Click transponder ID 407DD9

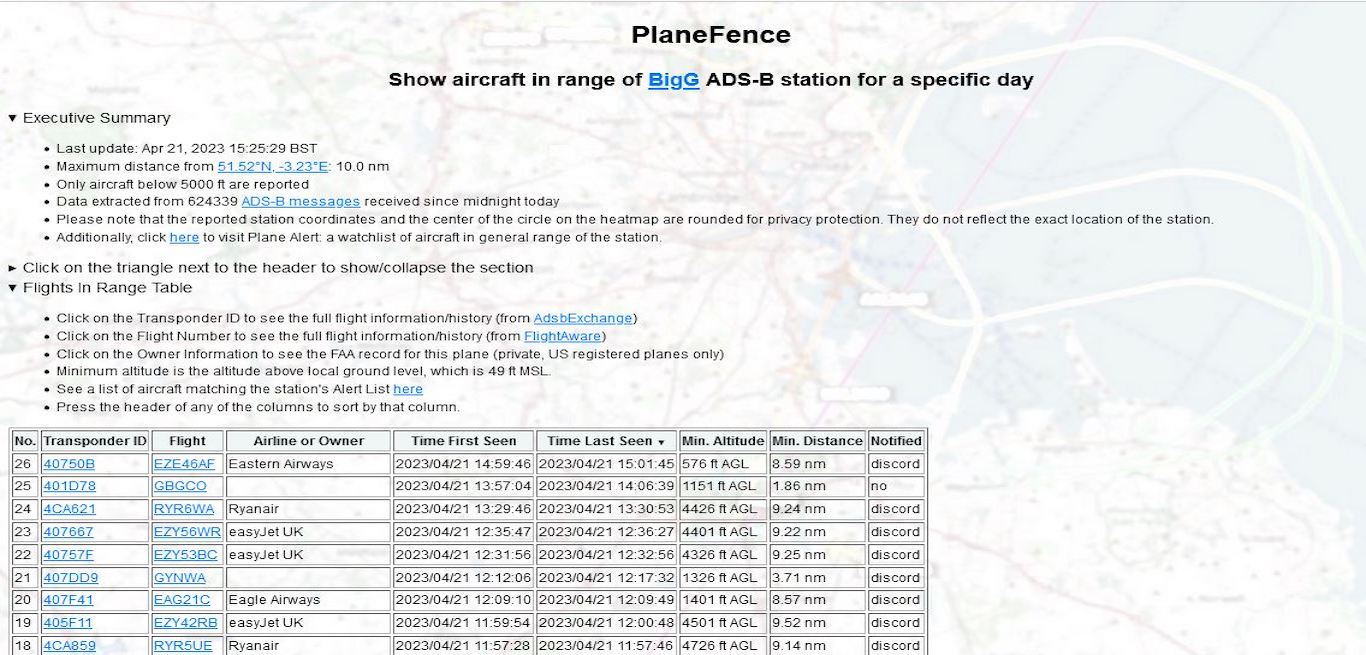(x=70, y=578)
